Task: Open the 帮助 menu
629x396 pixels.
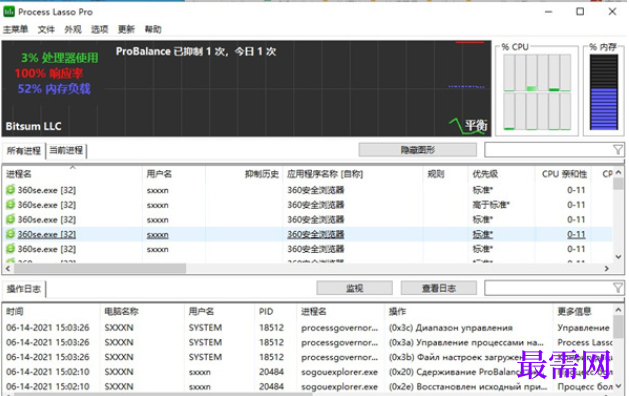Action: coord(153,29)
